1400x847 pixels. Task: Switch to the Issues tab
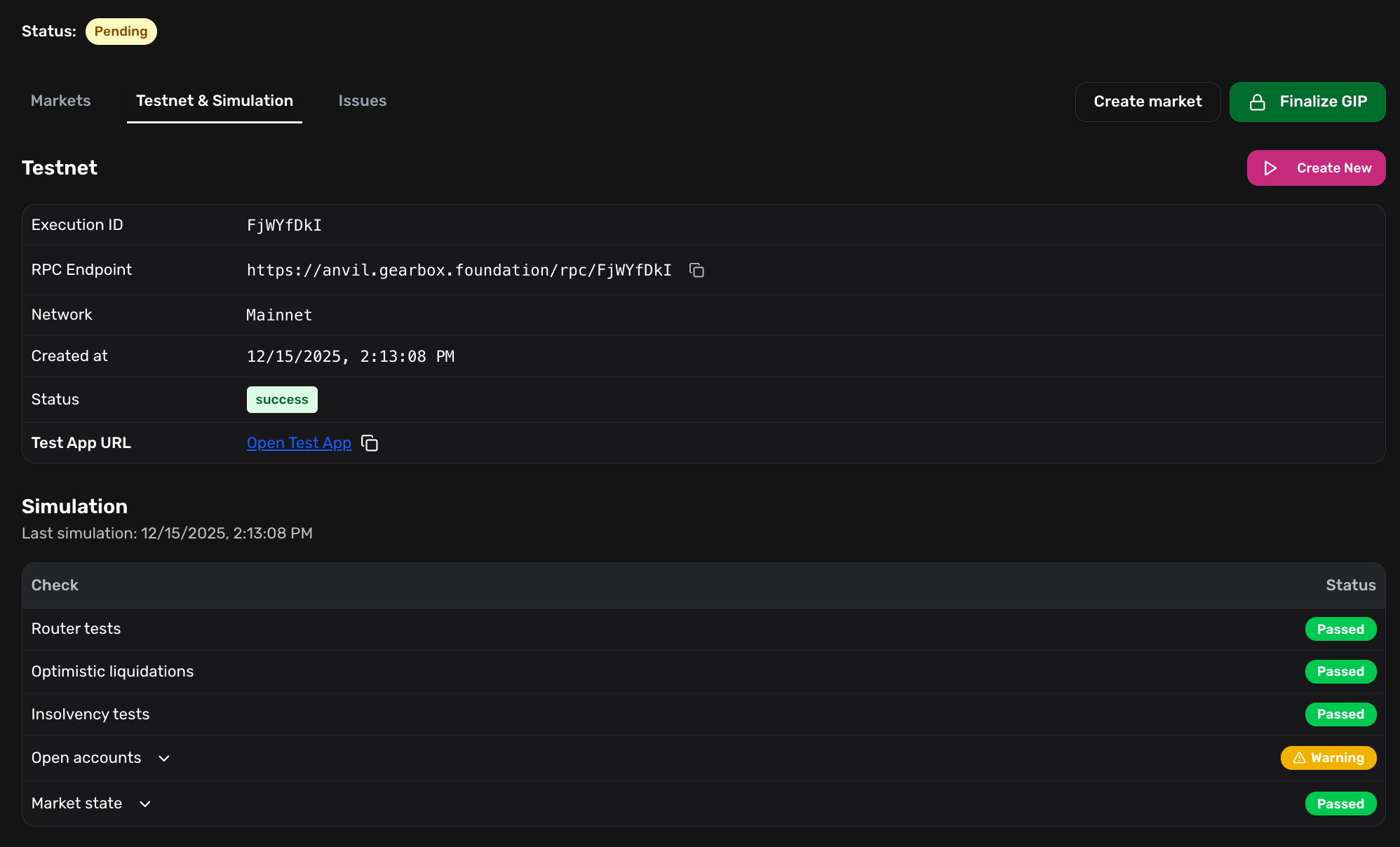pos(363,101)
